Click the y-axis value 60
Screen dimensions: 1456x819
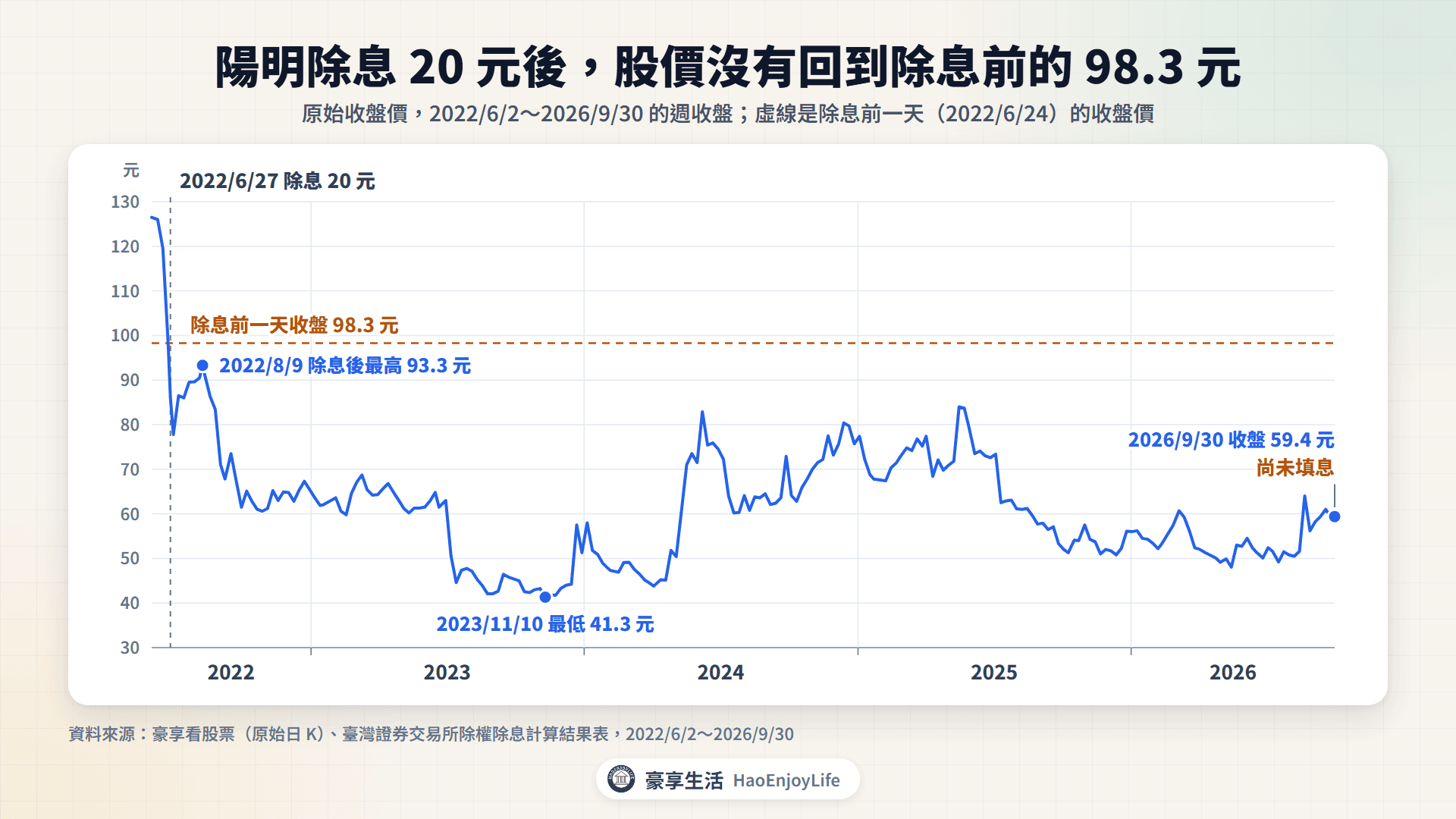(x=130, y=514)
